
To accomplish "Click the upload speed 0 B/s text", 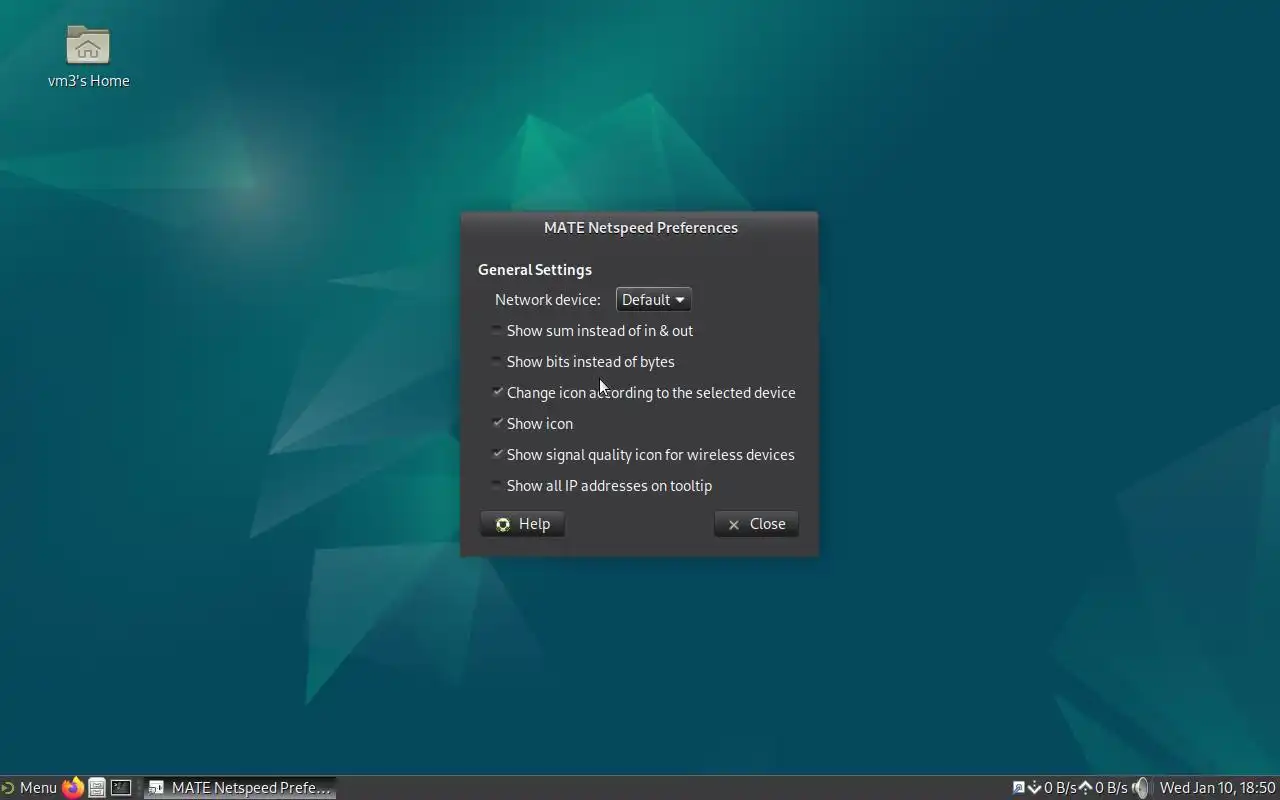I will tap(1111, 787).
